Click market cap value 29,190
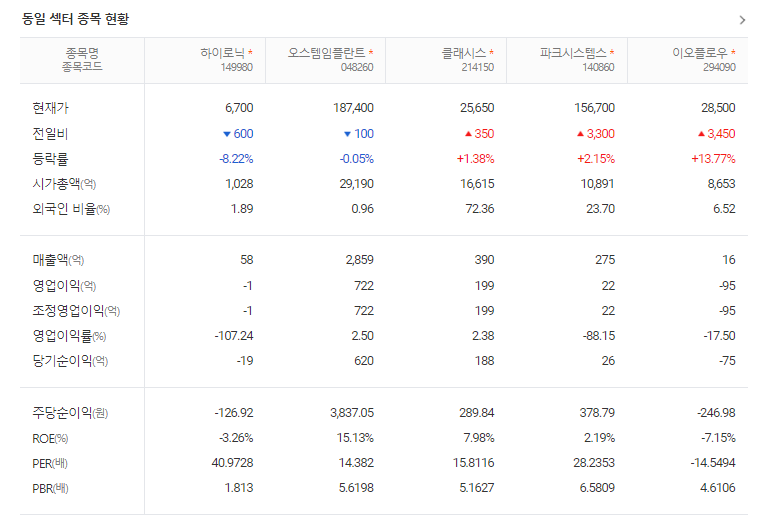762x517 pixels. coord(357,184)
